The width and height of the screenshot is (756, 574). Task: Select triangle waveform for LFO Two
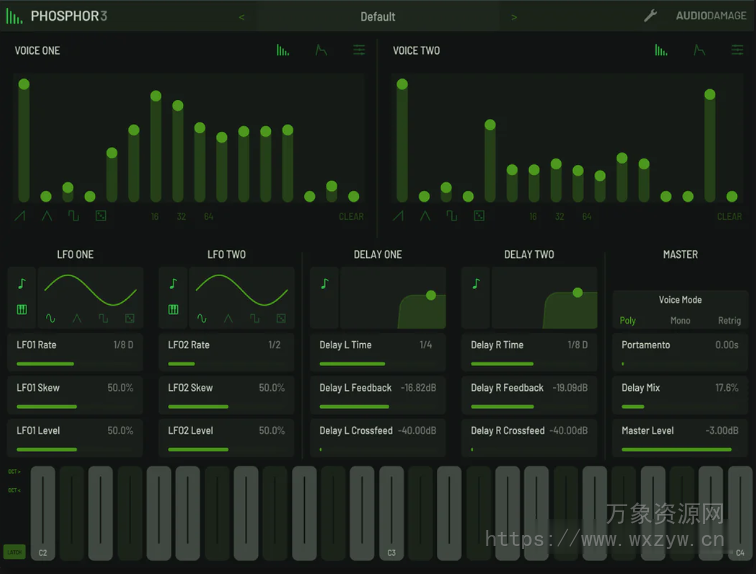point(228,319)
